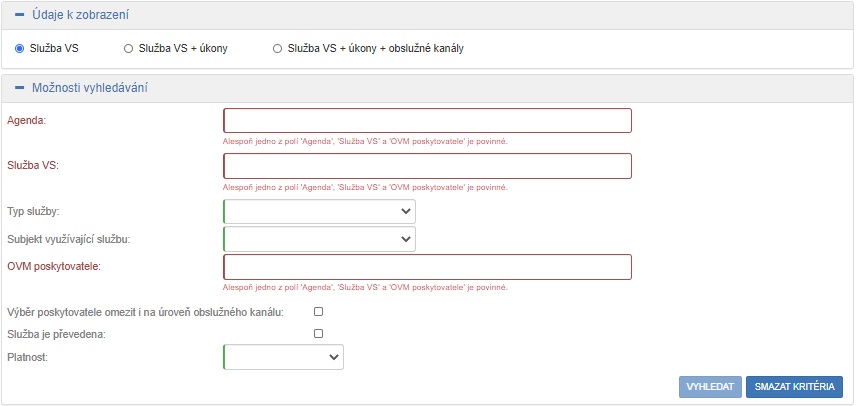
Task: Collapse the 'Možnosti vyhledávání' section minus icon
Action: click(x=19, y=88)
